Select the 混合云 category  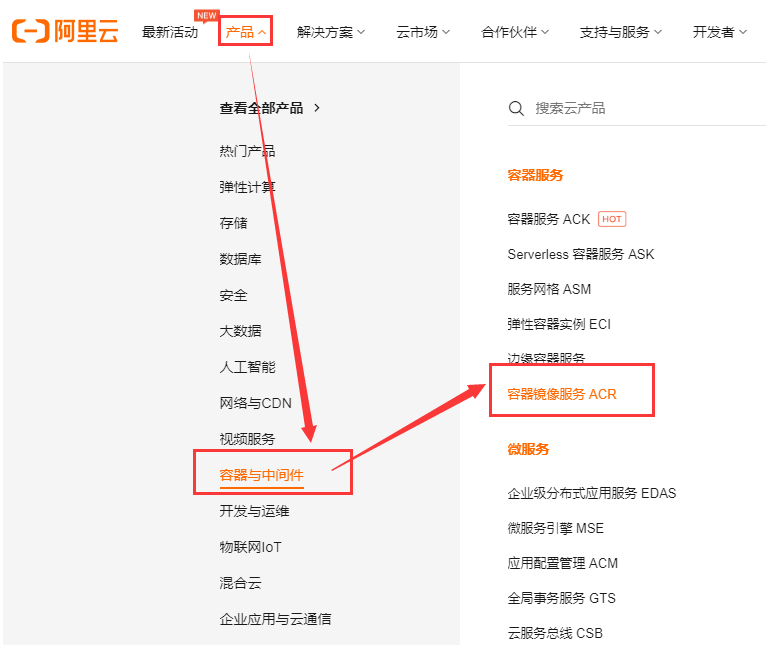click(x=240, y=583)
